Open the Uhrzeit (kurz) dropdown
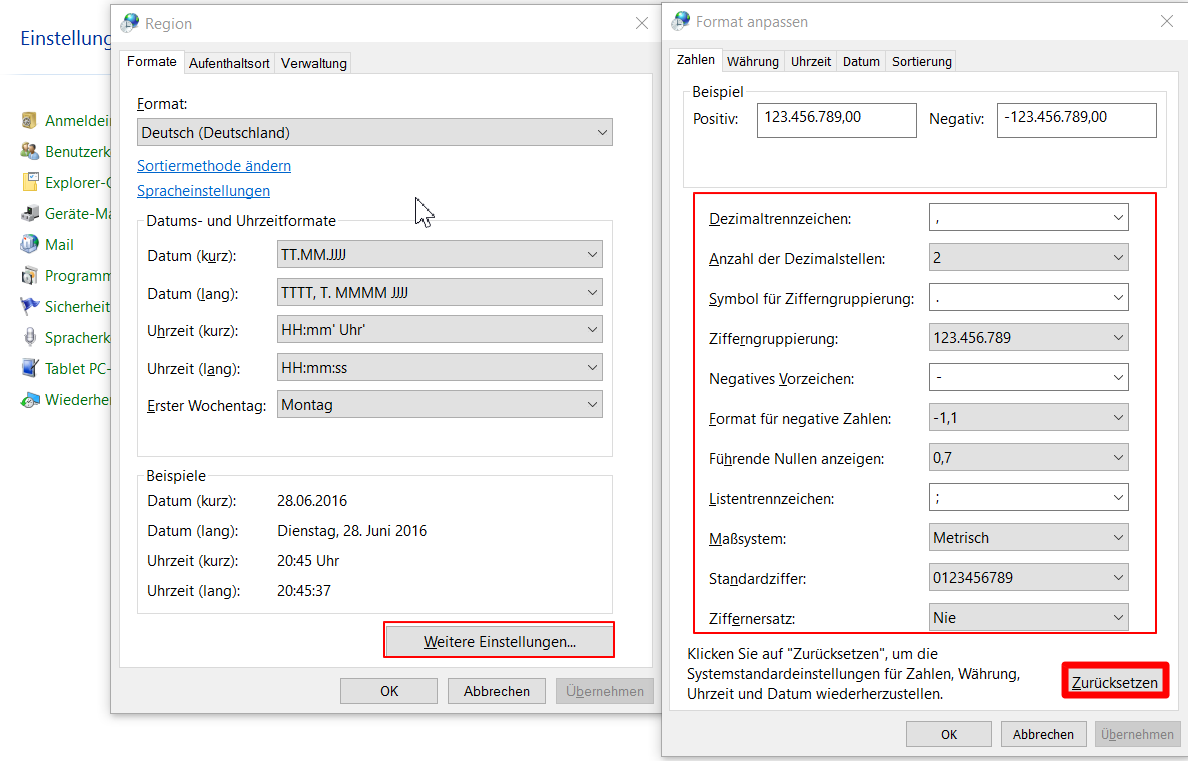Image resolution: width=1188 pixels, height=761 pixels. 439,330
